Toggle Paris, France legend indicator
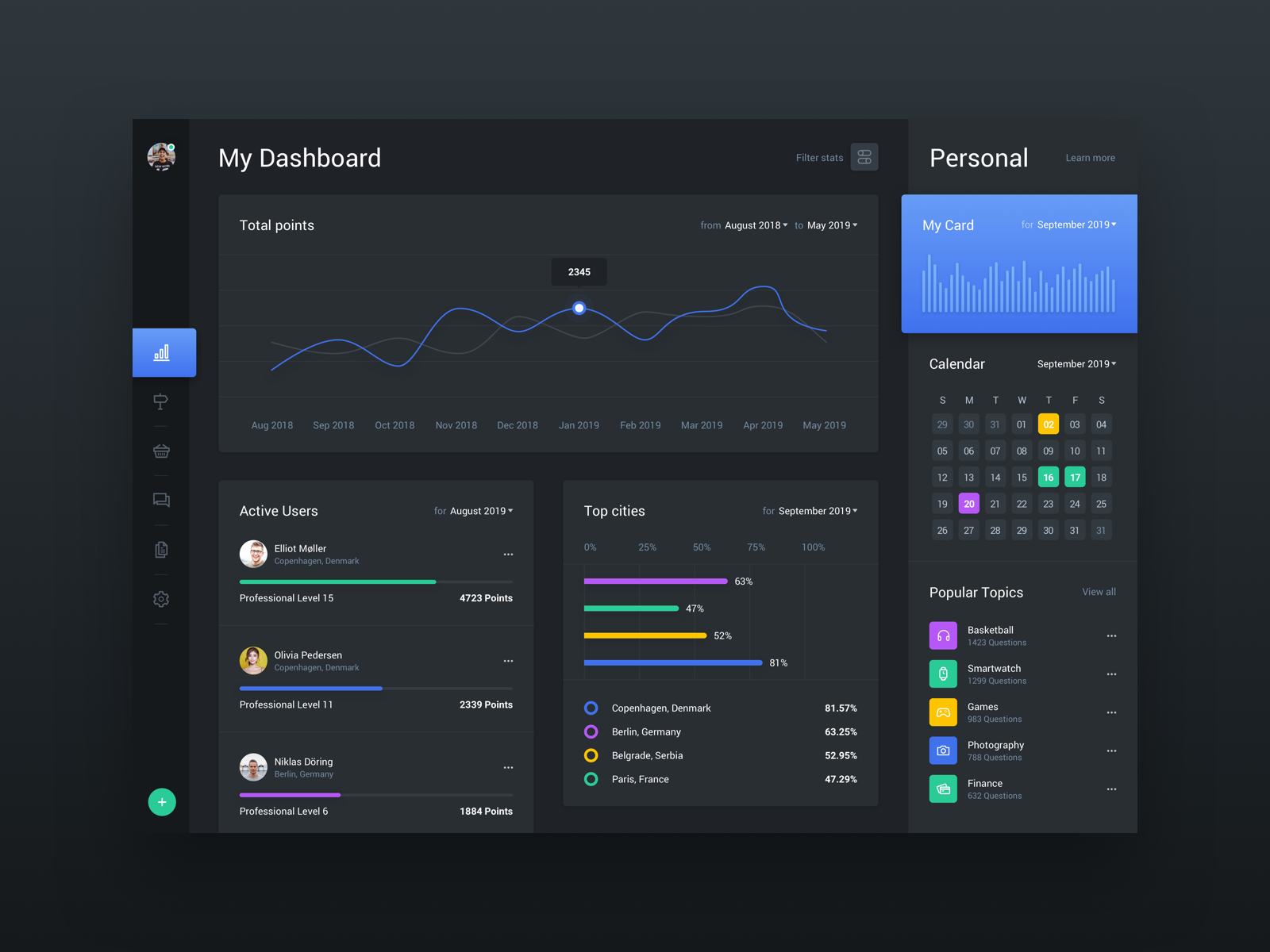Viewport: 1270px width, 952px height. point(591,779)
